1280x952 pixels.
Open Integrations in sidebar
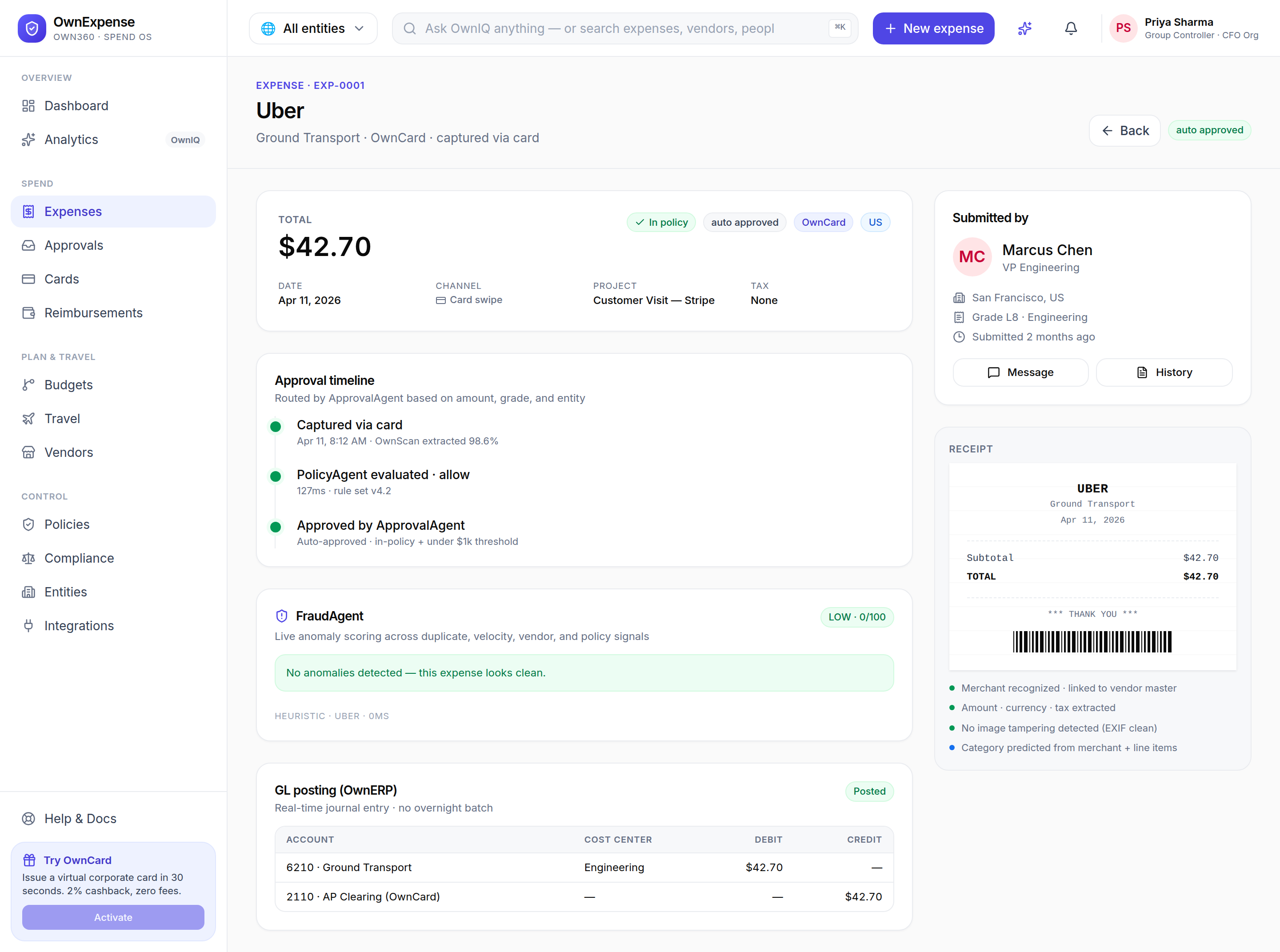tap(113, 626)
